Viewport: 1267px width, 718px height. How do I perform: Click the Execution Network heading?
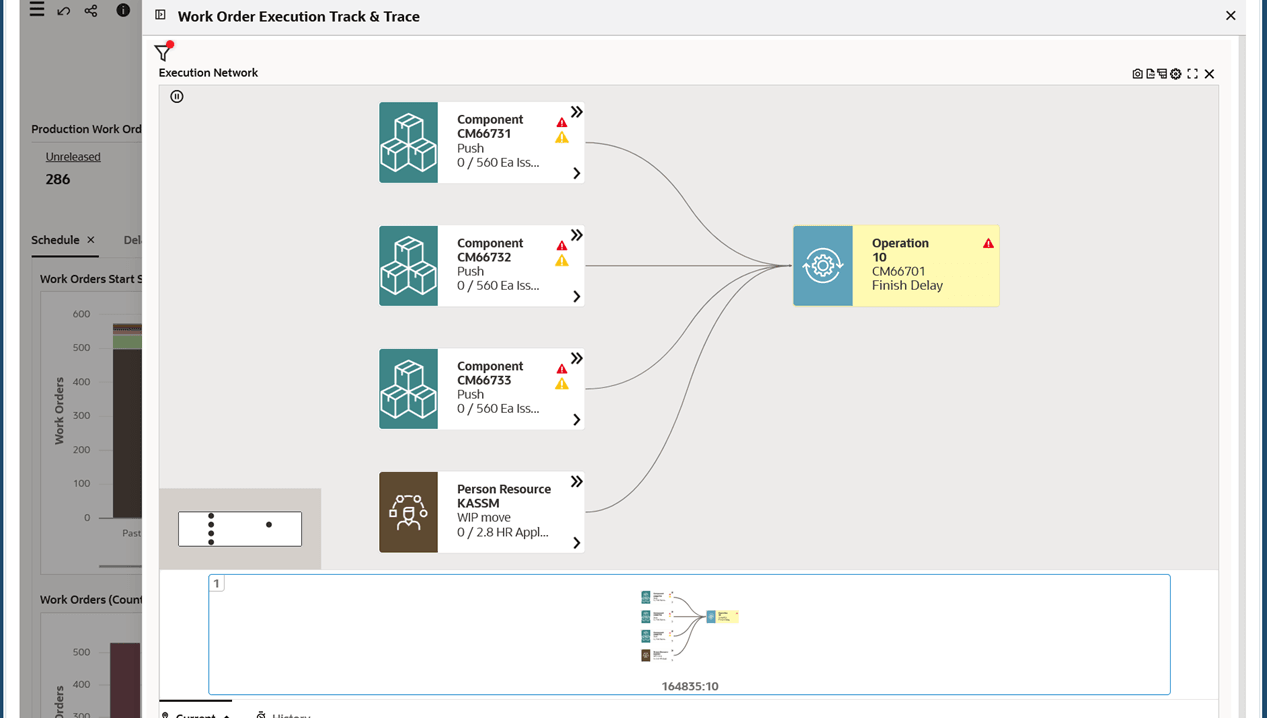(208, 73)
